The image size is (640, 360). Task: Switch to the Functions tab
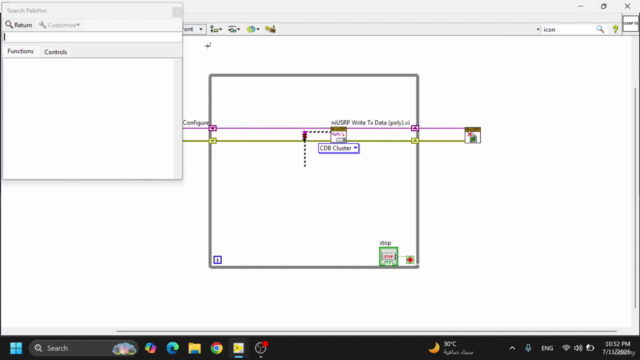click(x=20, y=51)
